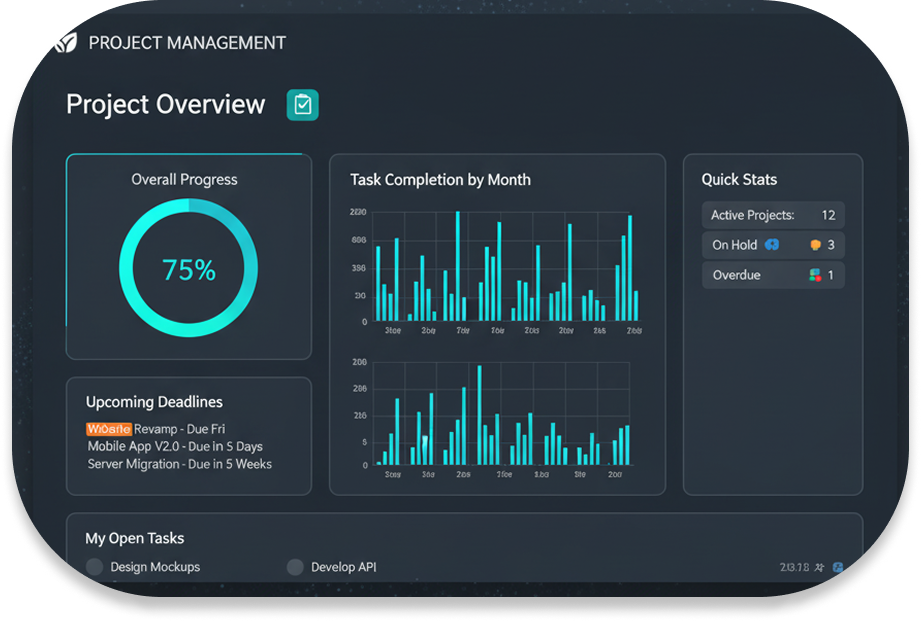Click the 75% overall progress ring
Viewport: 921px width, 621px height.
pos(189,269)
